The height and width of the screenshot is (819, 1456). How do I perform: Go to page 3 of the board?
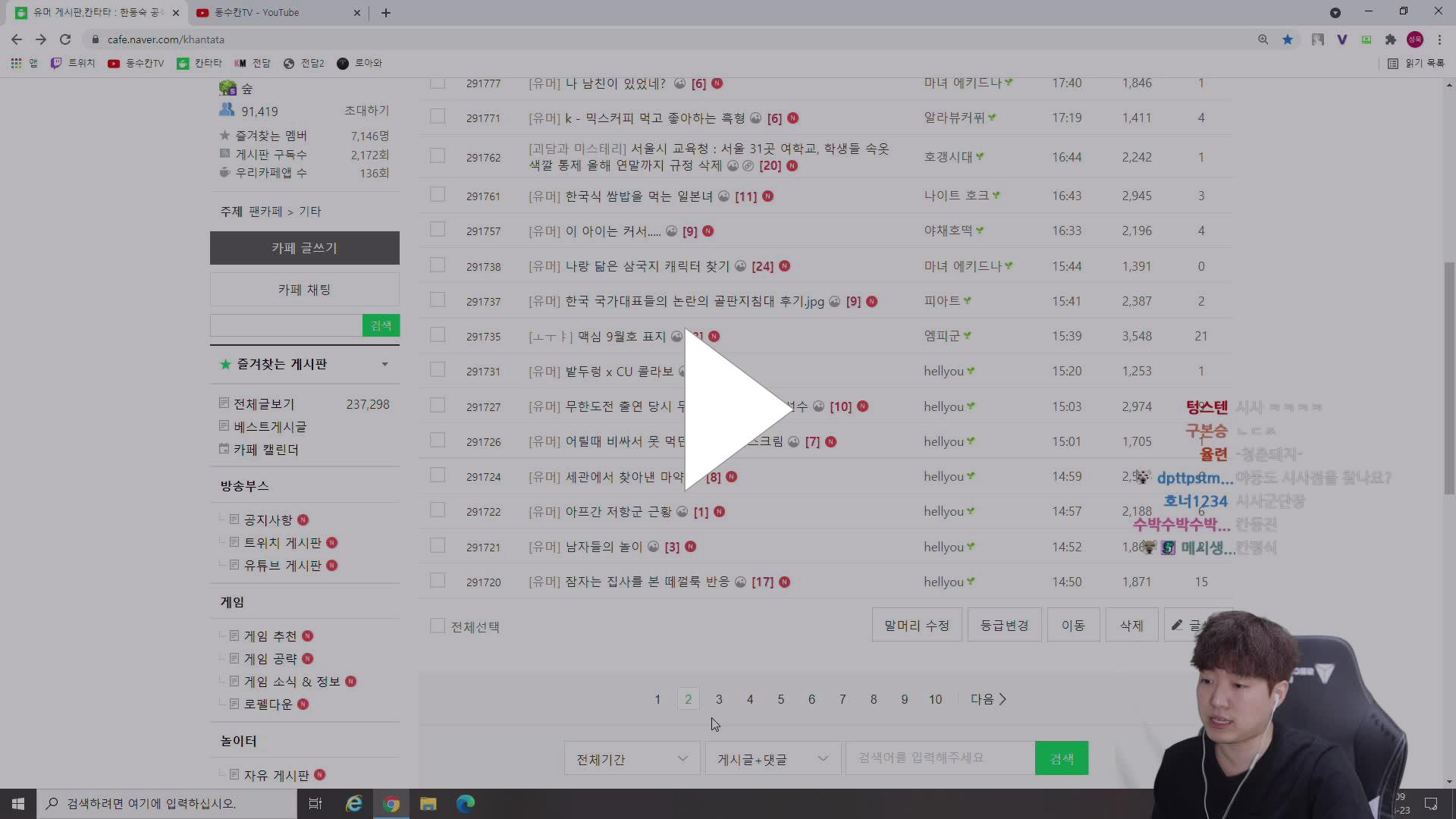(719, 699)
